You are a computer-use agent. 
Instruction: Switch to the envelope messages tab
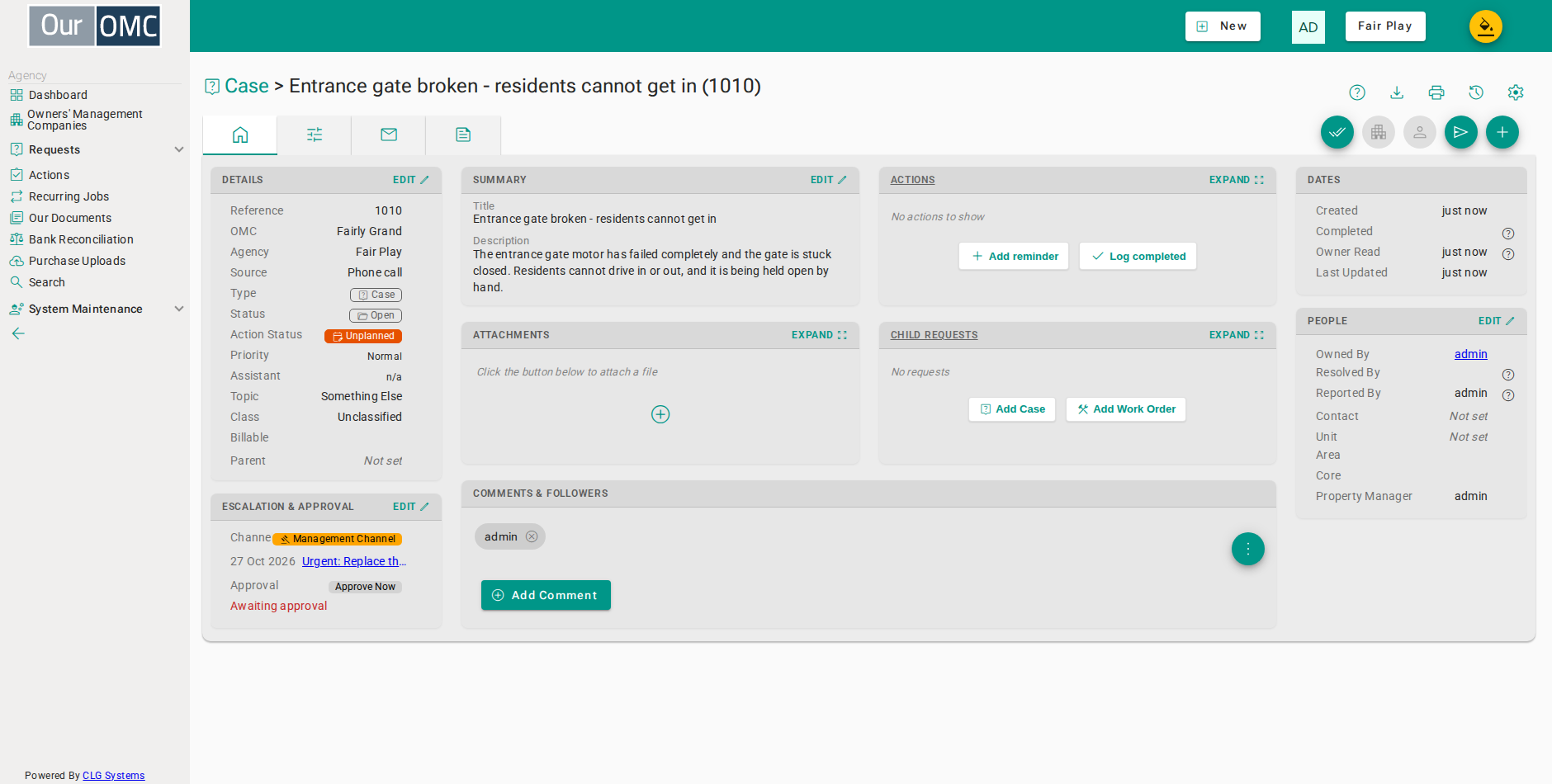click(389, 135)
